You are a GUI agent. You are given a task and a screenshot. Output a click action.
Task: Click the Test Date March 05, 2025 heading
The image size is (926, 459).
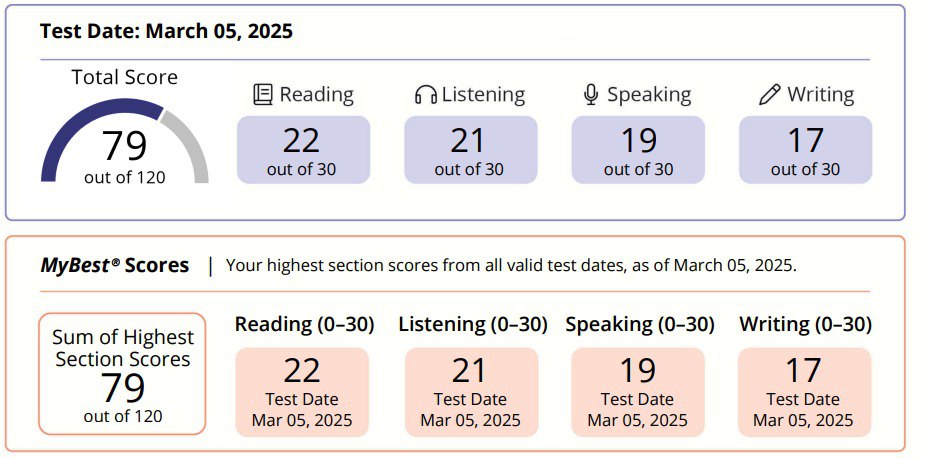click(167, 31)
